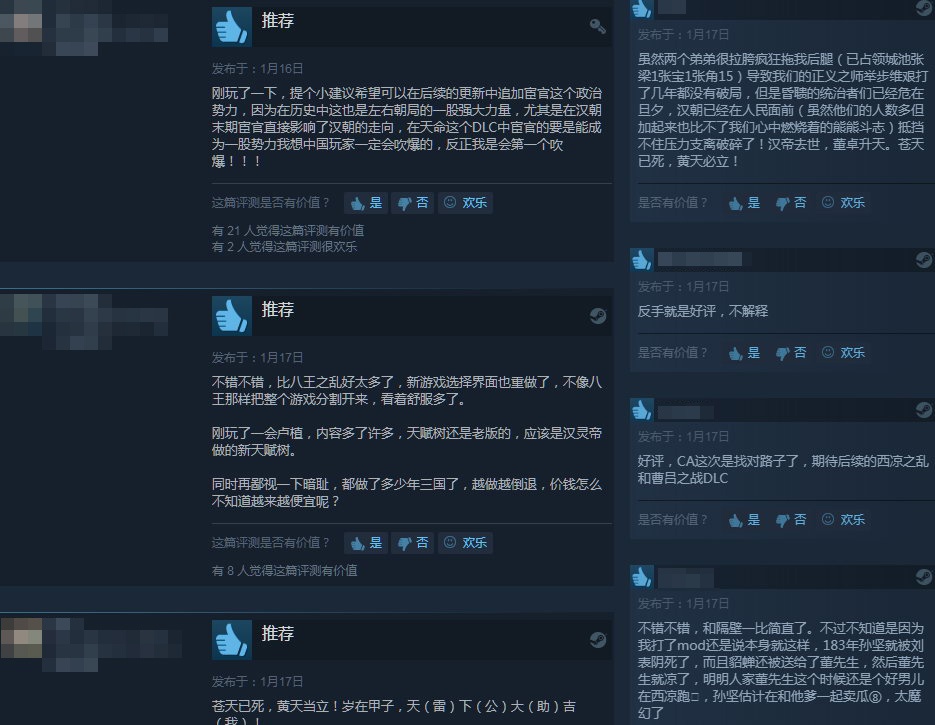
Task: Mark the January 16 review as 欢乐
Action: click(x=465, y=203)
